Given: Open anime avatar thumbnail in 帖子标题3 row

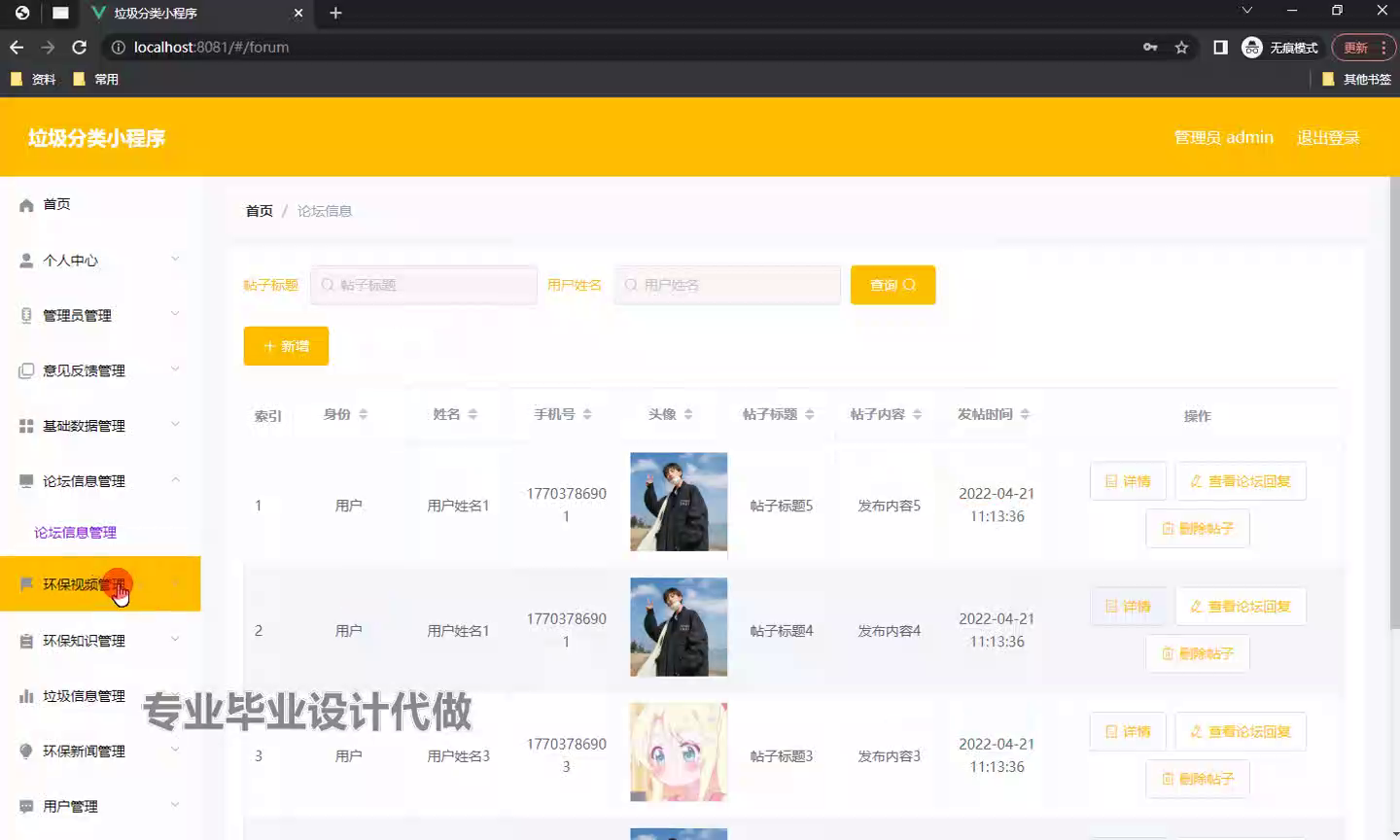Looking at the screenshot, I should click(679, 752).
